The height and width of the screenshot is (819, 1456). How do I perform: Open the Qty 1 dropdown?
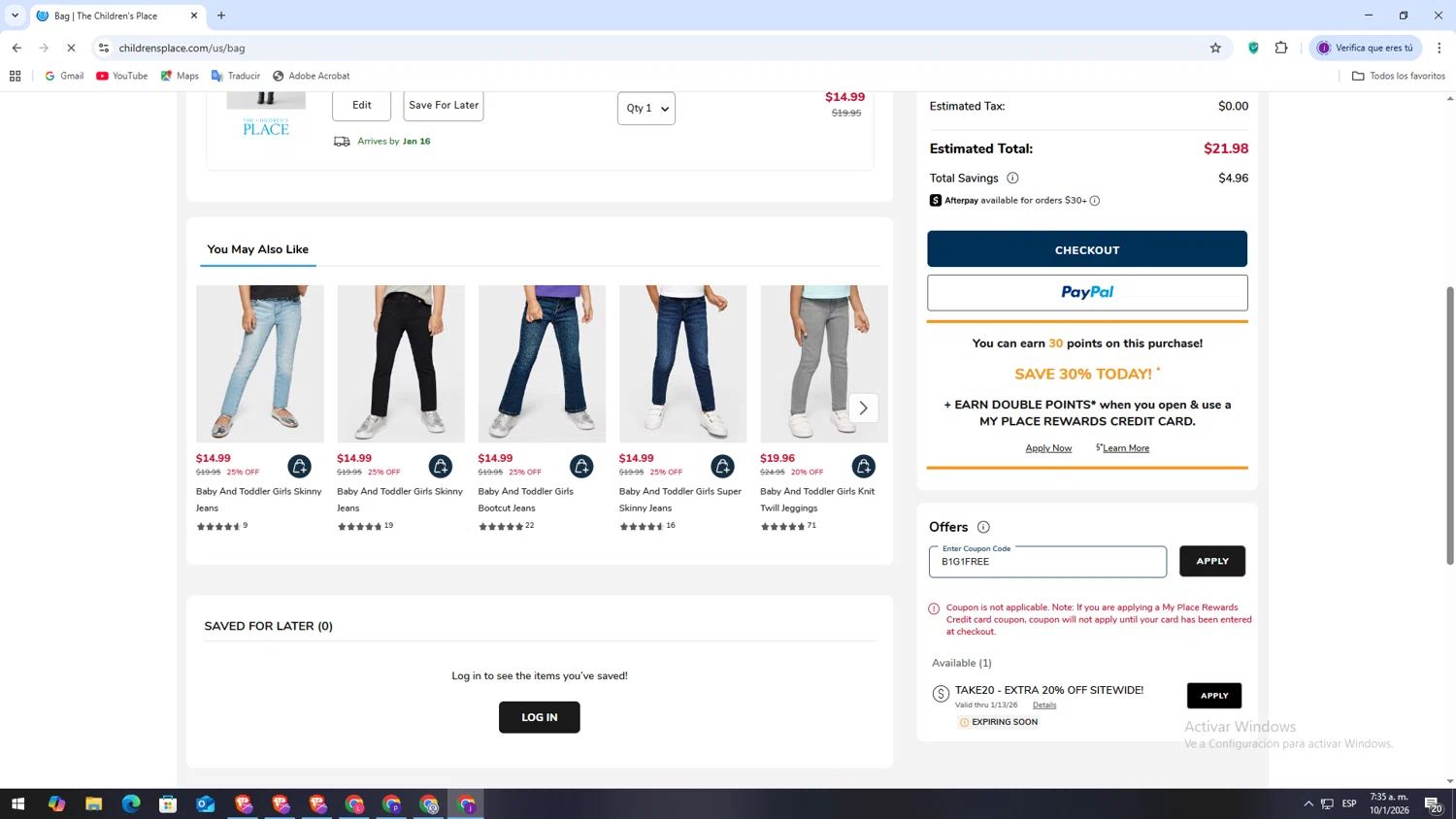tap(646, 109)
